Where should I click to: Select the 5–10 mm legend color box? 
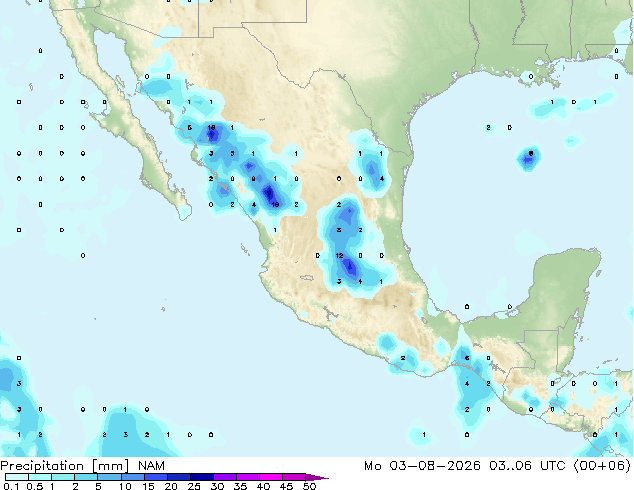[x=109, y=477]
